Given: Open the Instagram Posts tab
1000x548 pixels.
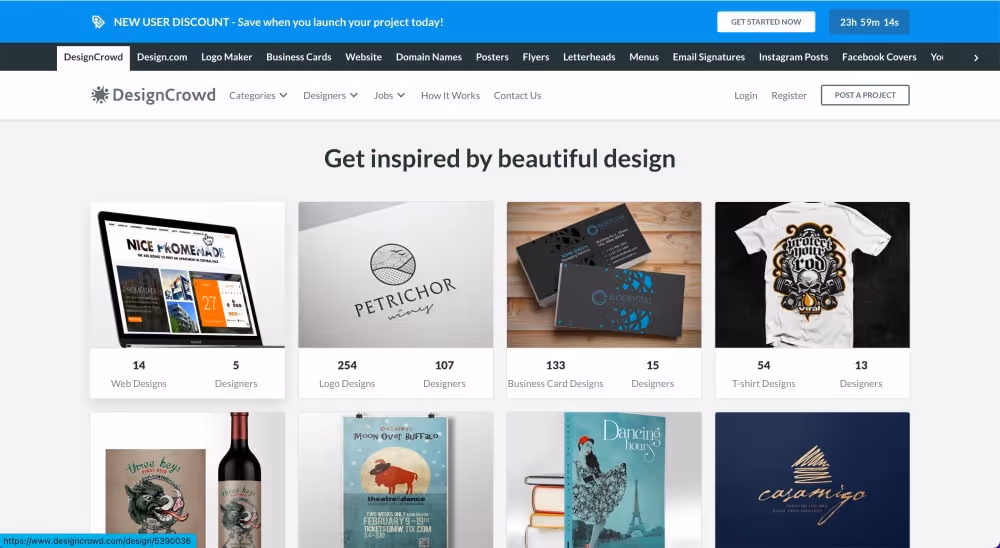Looking at the screenshot, I should (x=793, y=57).
